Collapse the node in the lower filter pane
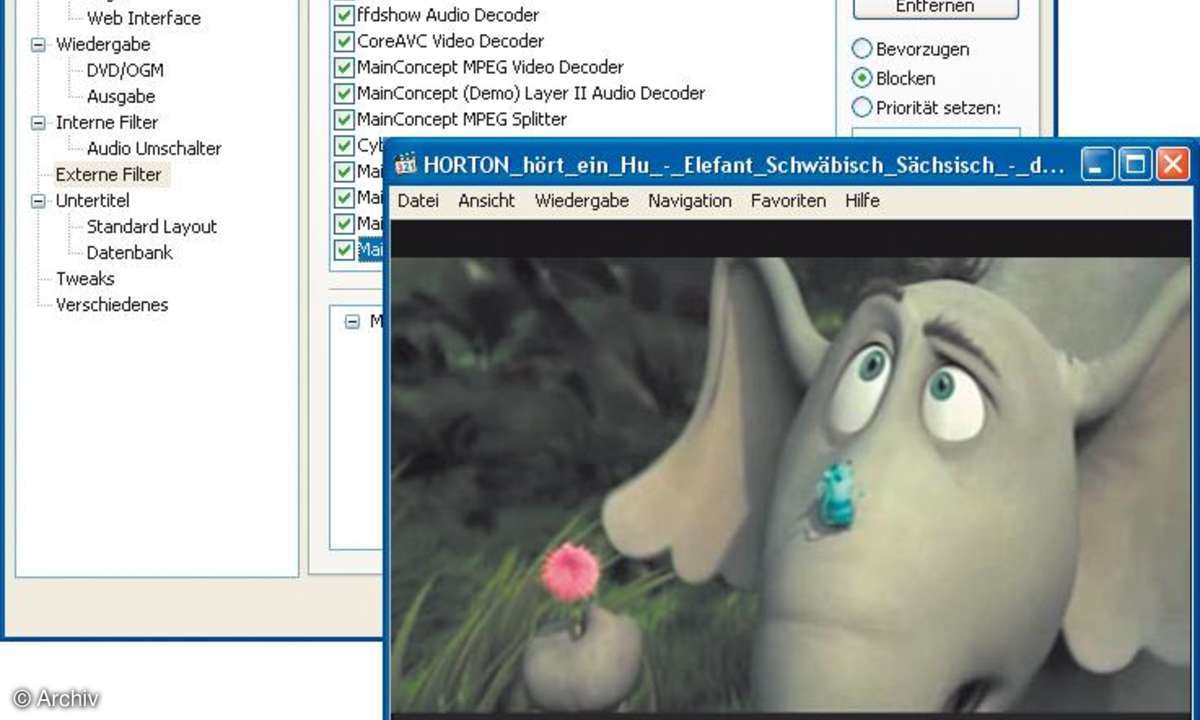This screenshot has height=720, width=1200. [x=352, y=322]
